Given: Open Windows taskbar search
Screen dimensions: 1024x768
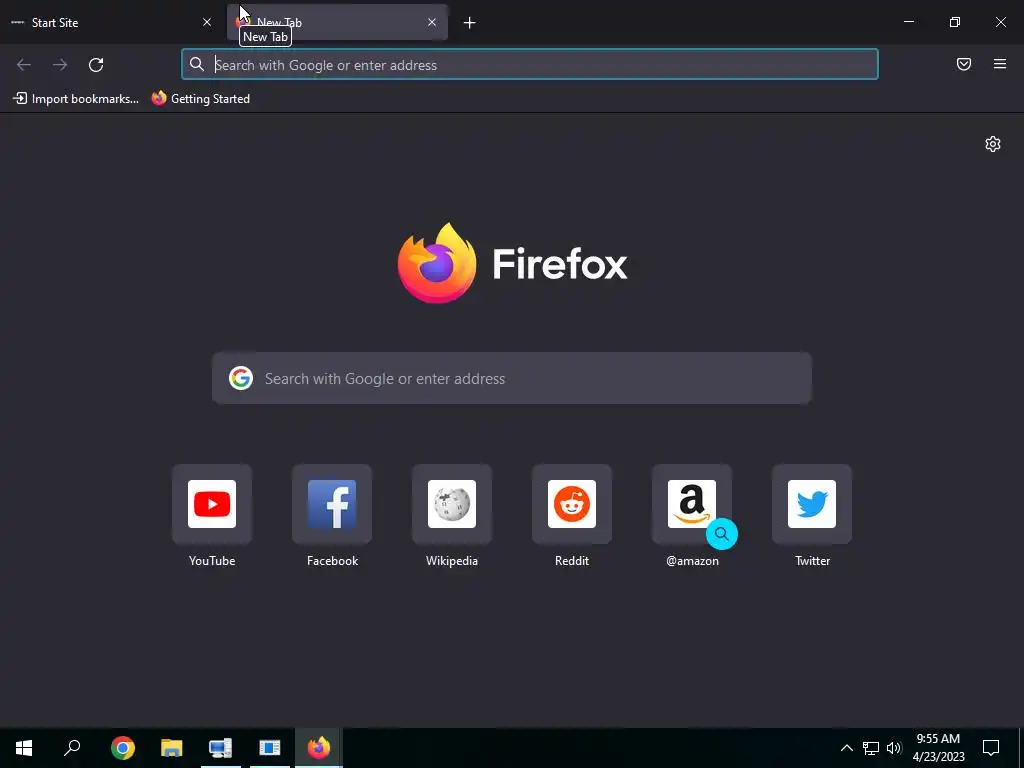Looking at the screenshot, I should click(x=72, y=748).
